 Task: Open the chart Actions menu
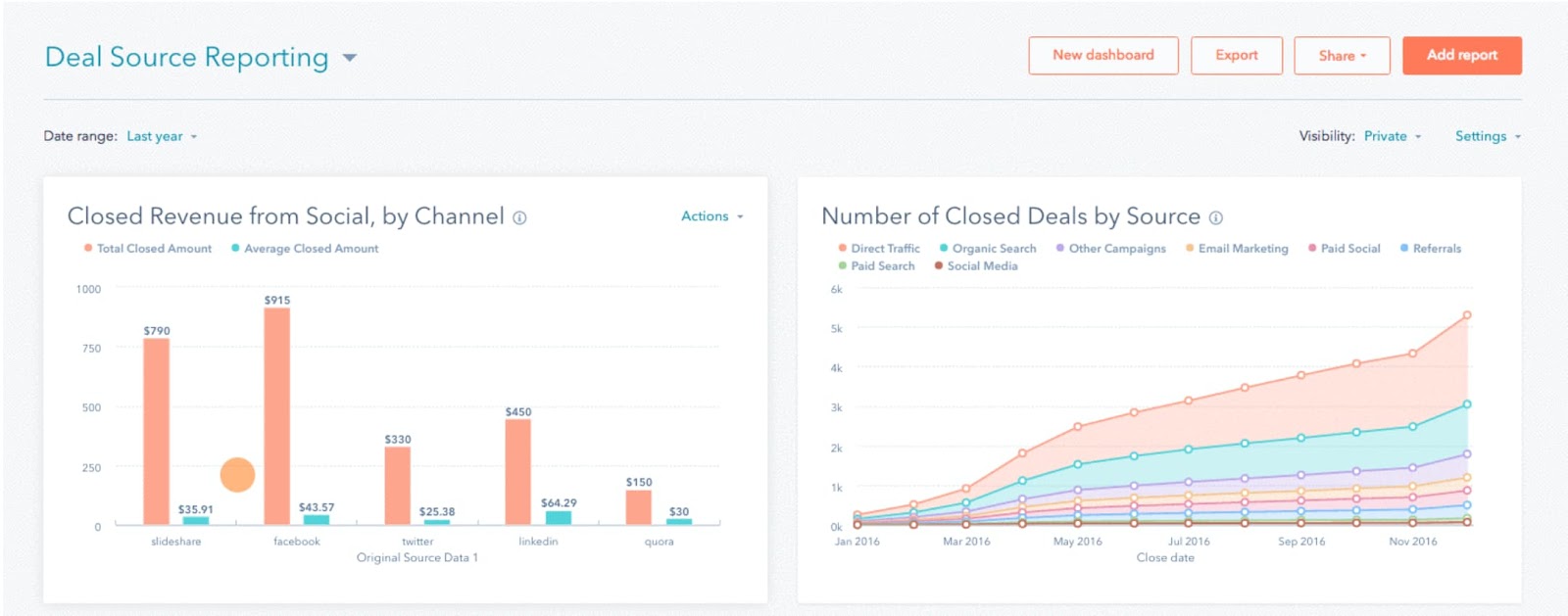point(711,216)
